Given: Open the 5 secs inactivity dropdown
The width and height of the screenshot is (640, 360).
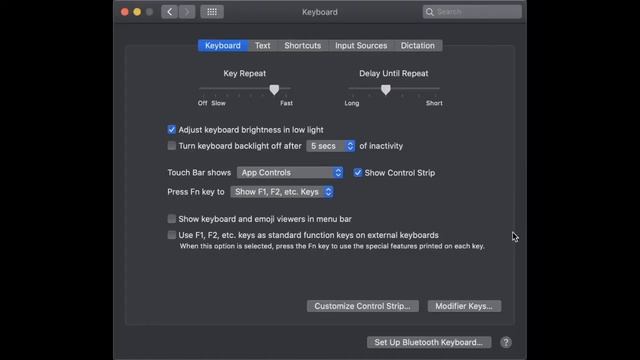Looking at the screenshot, I should (x=331, y=146).
